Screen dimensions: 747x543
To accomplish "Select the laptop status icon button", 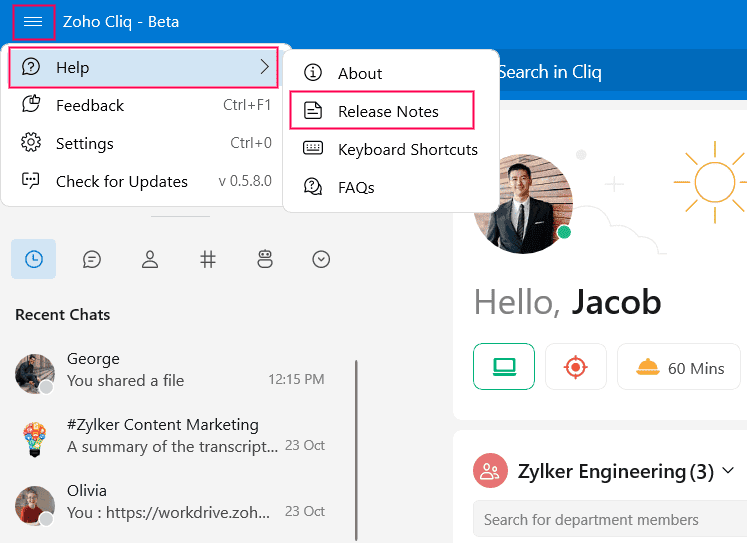I will [x=504, y=367].
